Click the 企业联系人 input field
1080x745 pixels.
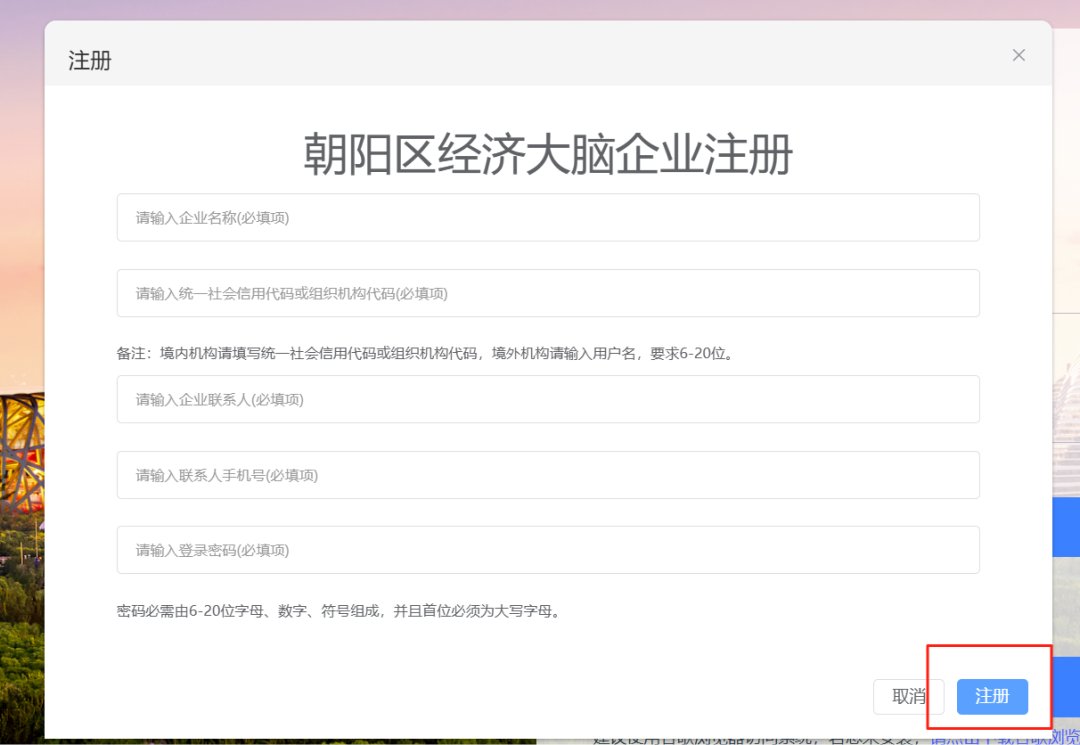pos(548,399)
